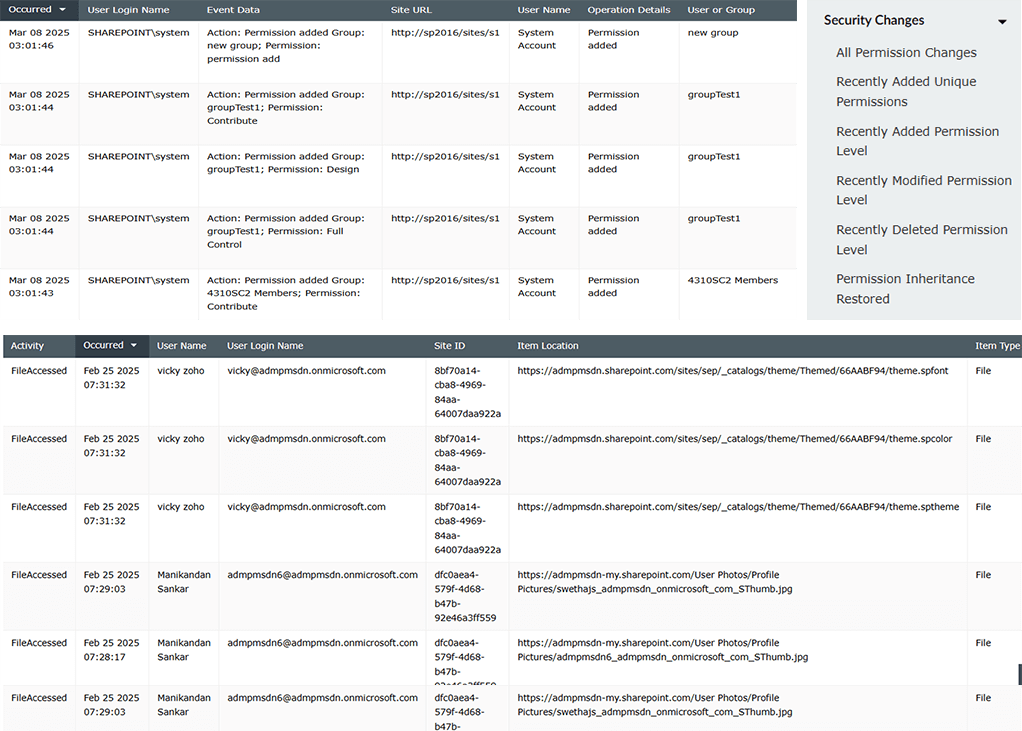Click the Event Data column header
Viewport: 1022px width, 731px height.
coord(233,10)
